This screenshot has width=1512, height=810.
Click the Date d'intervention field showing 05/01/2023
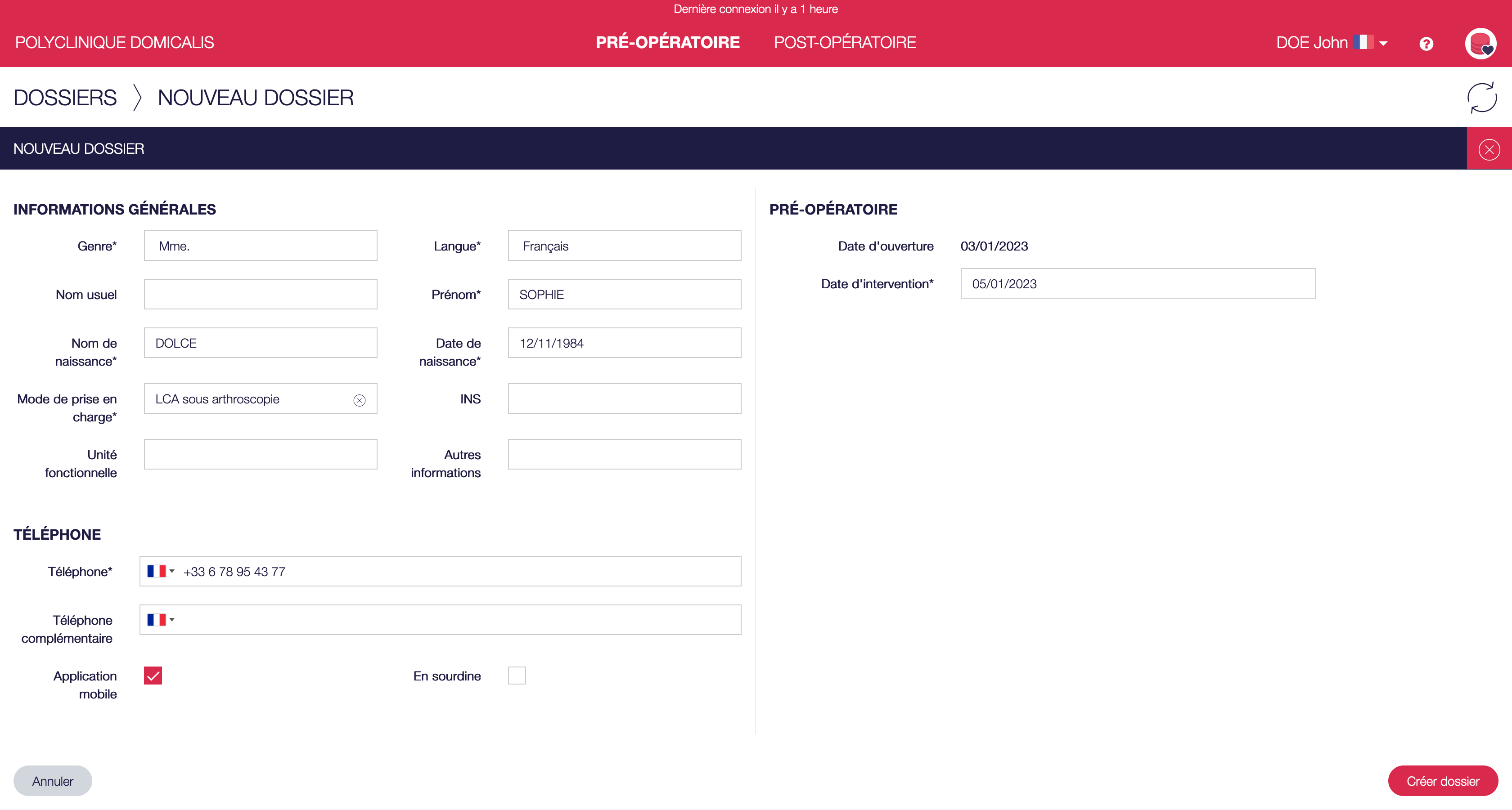point(1138,283)
